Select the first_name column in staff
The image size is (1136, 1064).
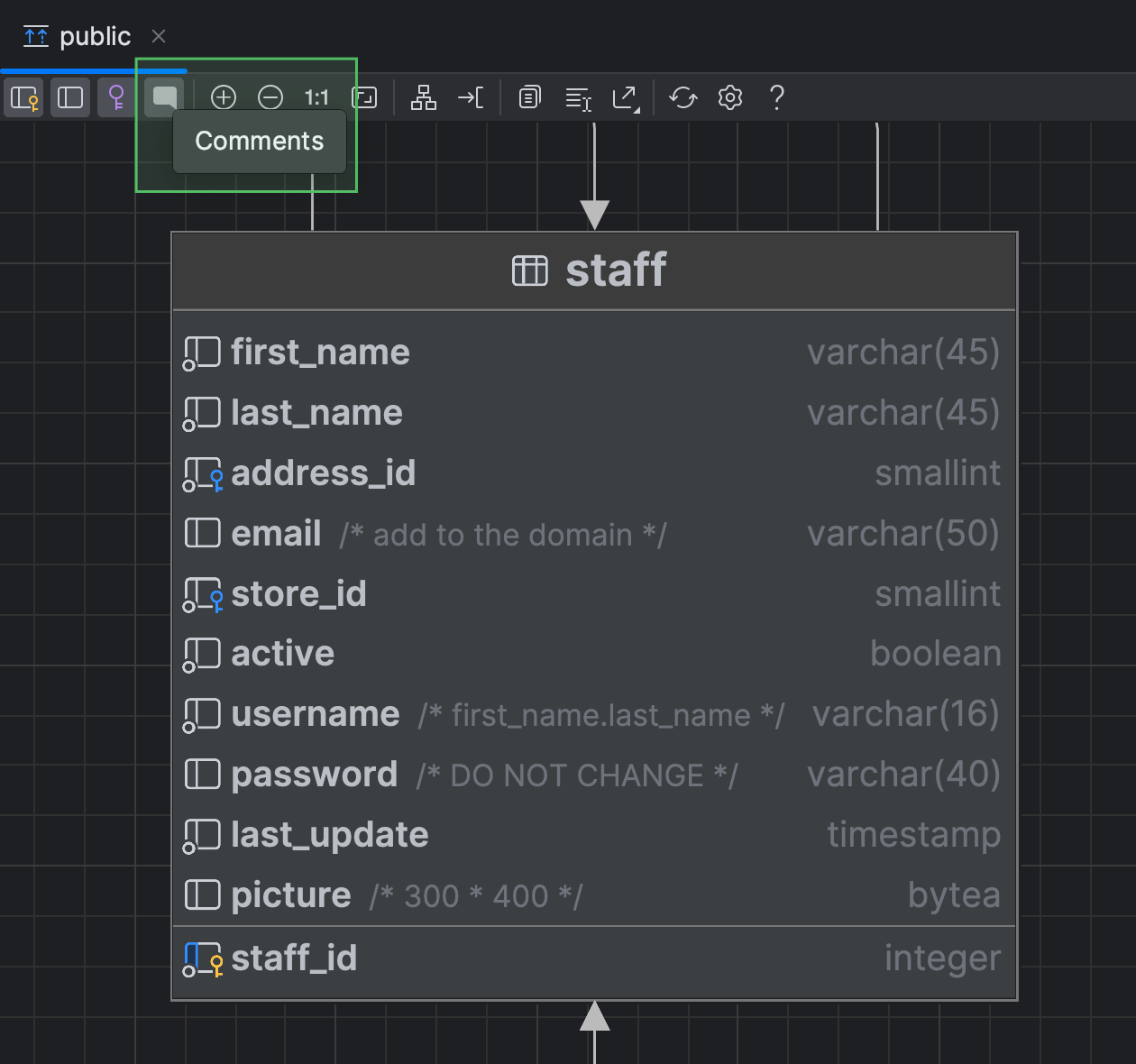[320, 352]
